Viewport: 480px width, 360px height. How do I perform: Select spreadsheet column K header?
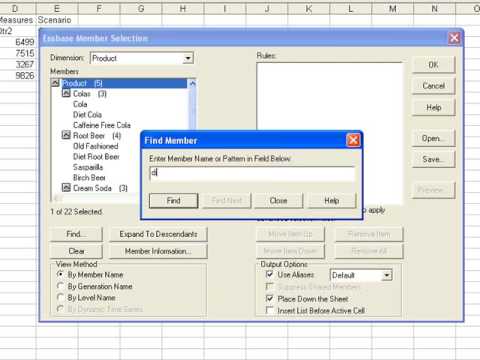(309, 8)
